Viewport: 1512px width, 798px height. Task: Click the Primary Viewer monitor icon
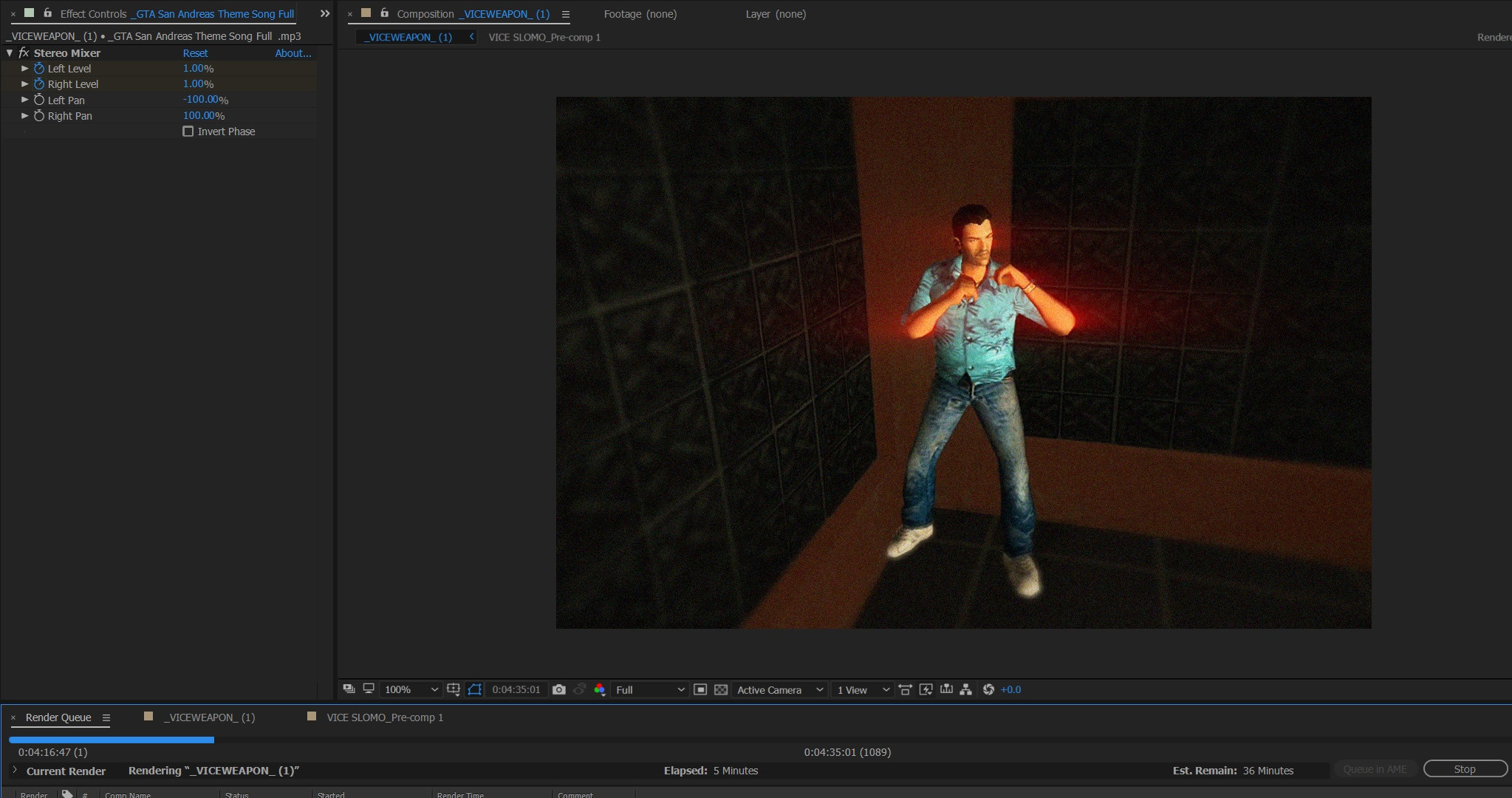tap(369, 689)
